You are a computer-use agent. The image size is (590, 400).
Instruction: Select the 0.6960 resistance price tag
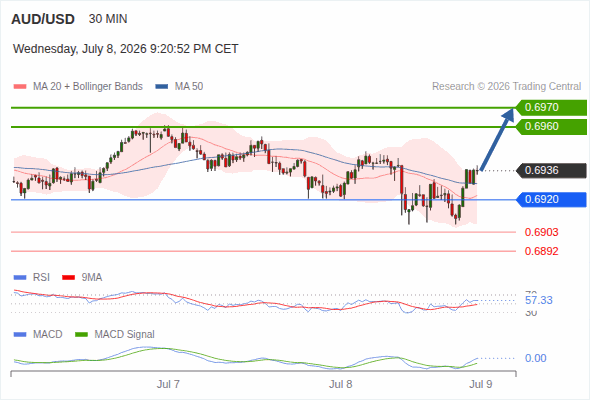[x=551, y=126]
